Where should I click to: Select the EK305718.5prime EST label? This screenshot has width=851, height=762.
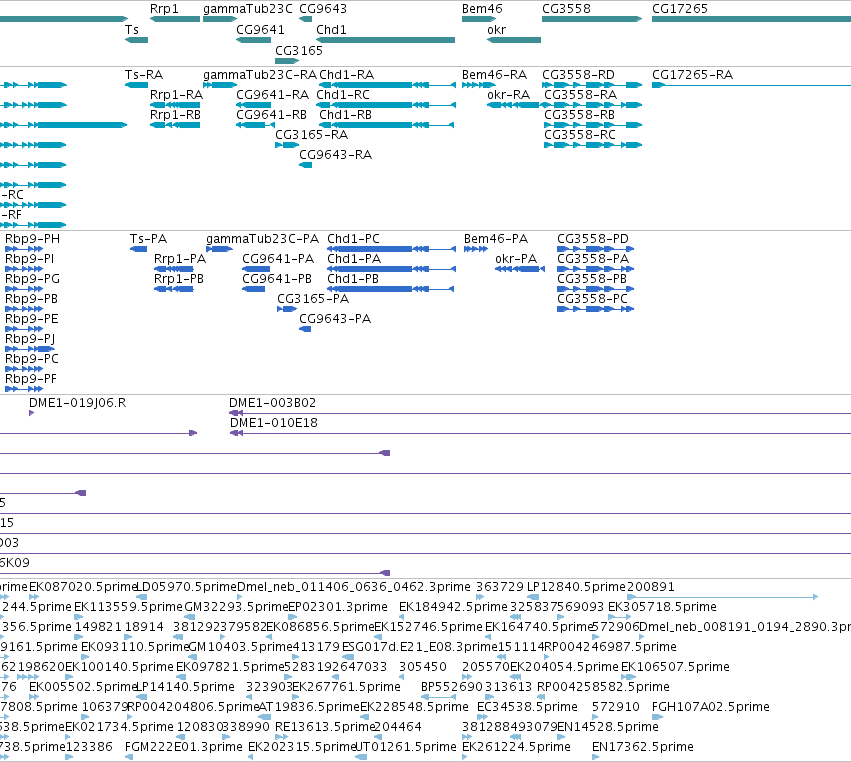tap(662, 607)
